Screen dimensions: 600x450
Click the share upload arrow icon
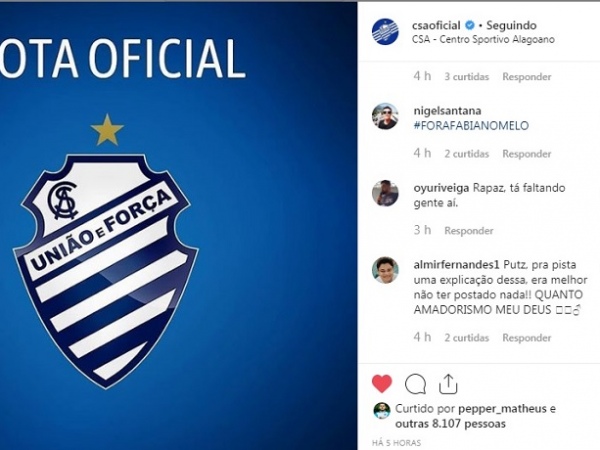(448, 383)
